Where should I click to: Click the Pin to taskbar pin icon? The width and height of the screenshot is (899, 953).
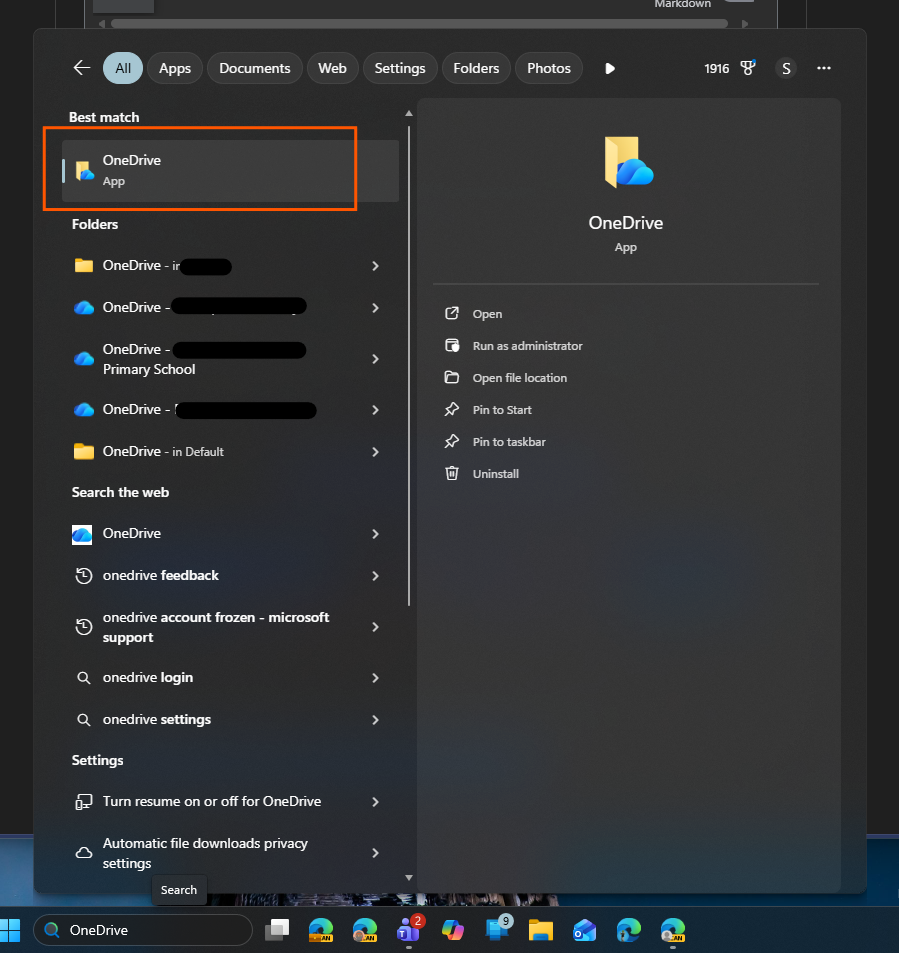coord(452,442)
